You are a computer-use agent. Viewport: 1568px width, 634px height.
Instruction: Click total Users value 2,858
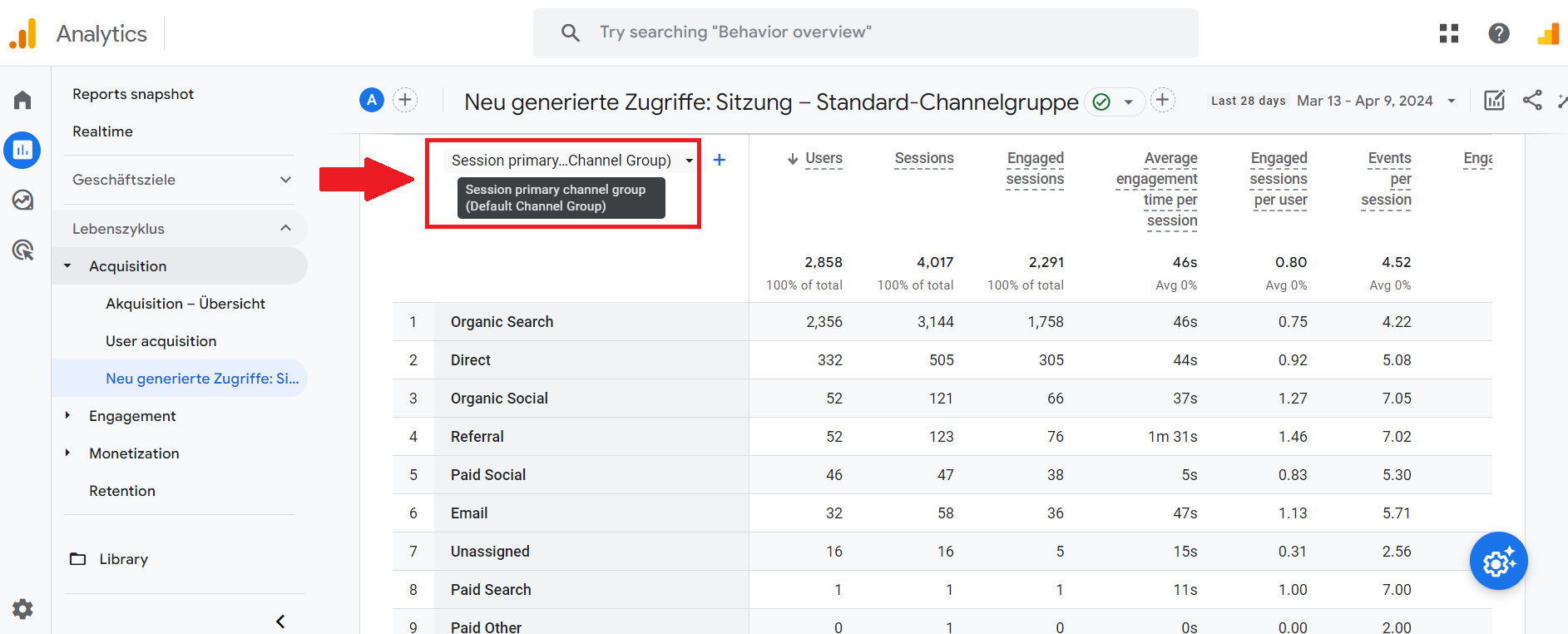pyautogui.click(x=824, y=262)
